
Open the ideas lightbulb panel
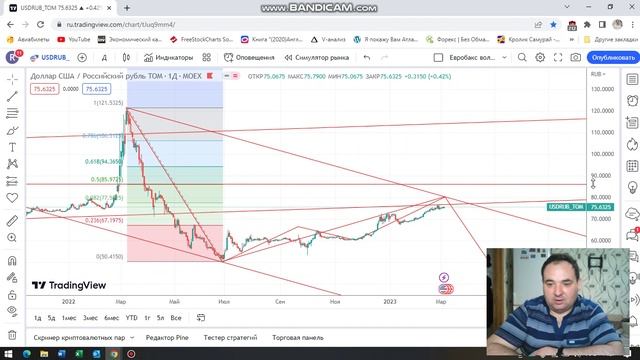click(x=632, y=187)
